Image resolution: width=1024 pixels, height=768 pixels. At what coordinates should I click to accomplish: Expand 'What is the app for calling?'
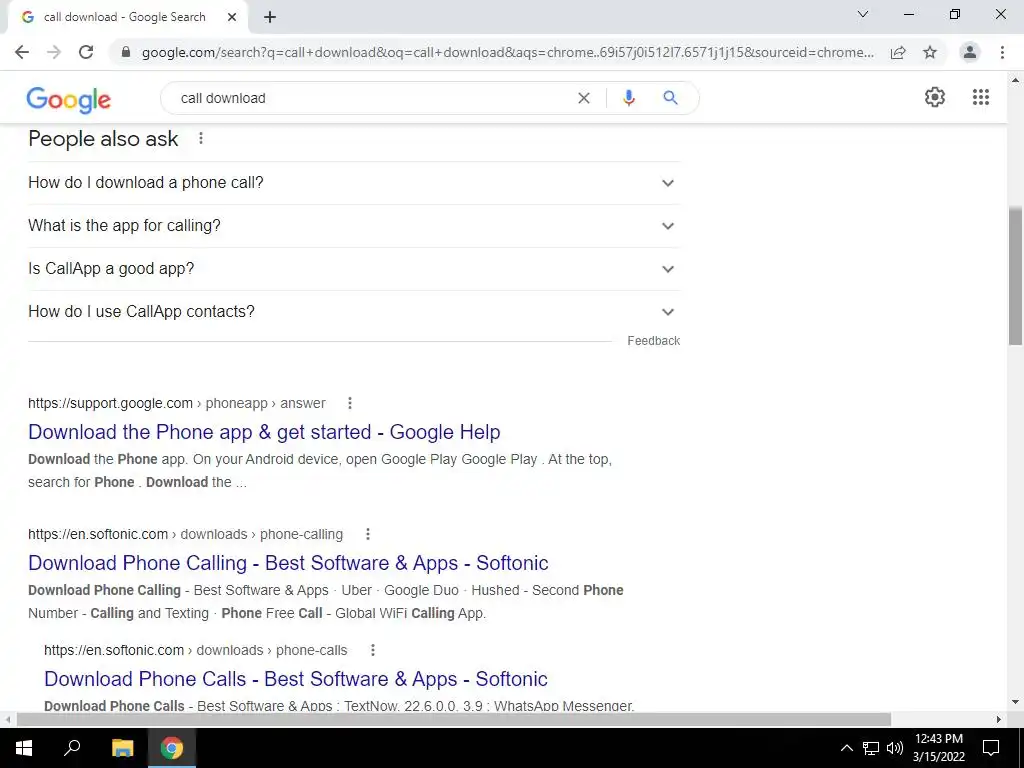354,226
